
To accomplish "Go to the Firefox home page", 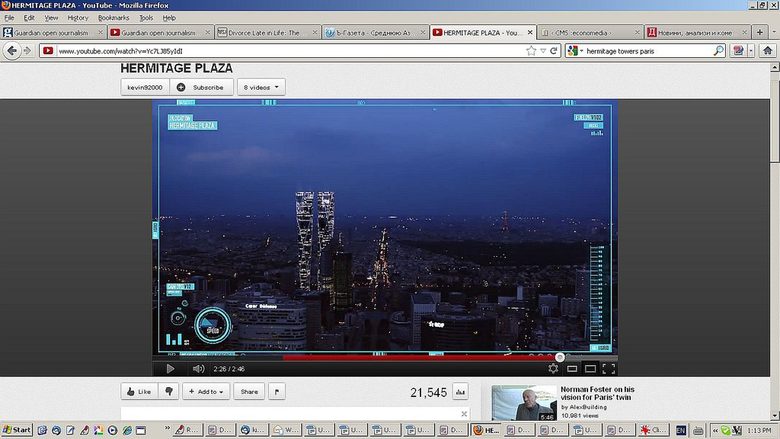I will (768, 51).
